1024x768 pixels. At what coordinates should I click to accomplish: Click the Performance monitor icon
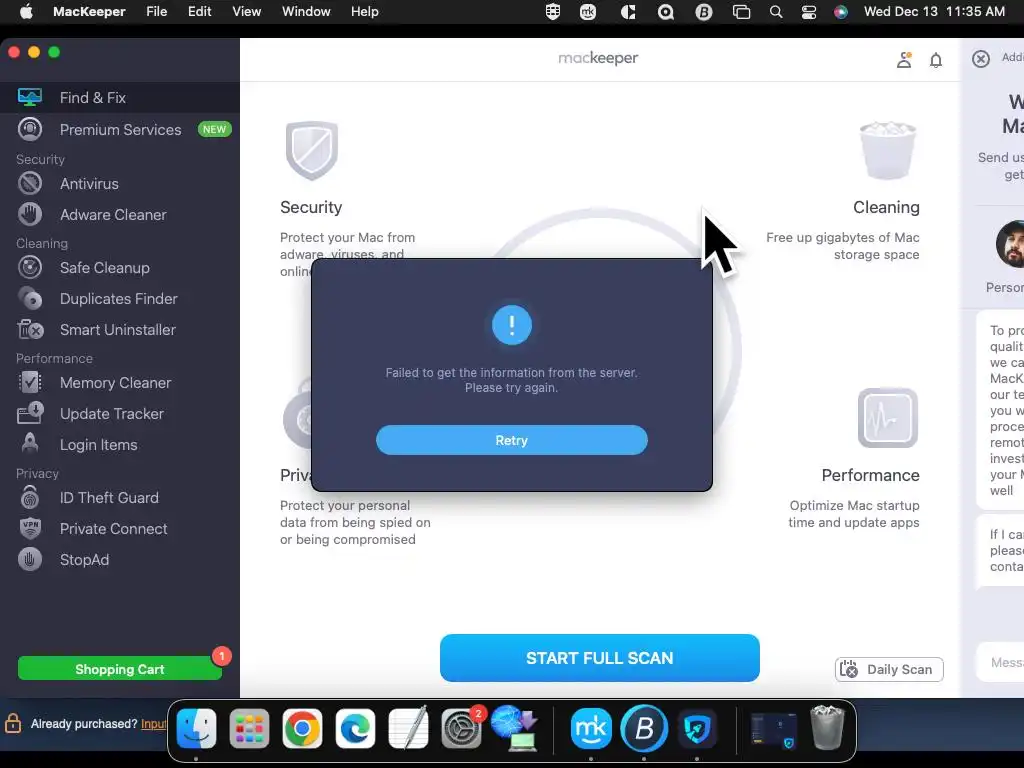(x=888, y=418)
